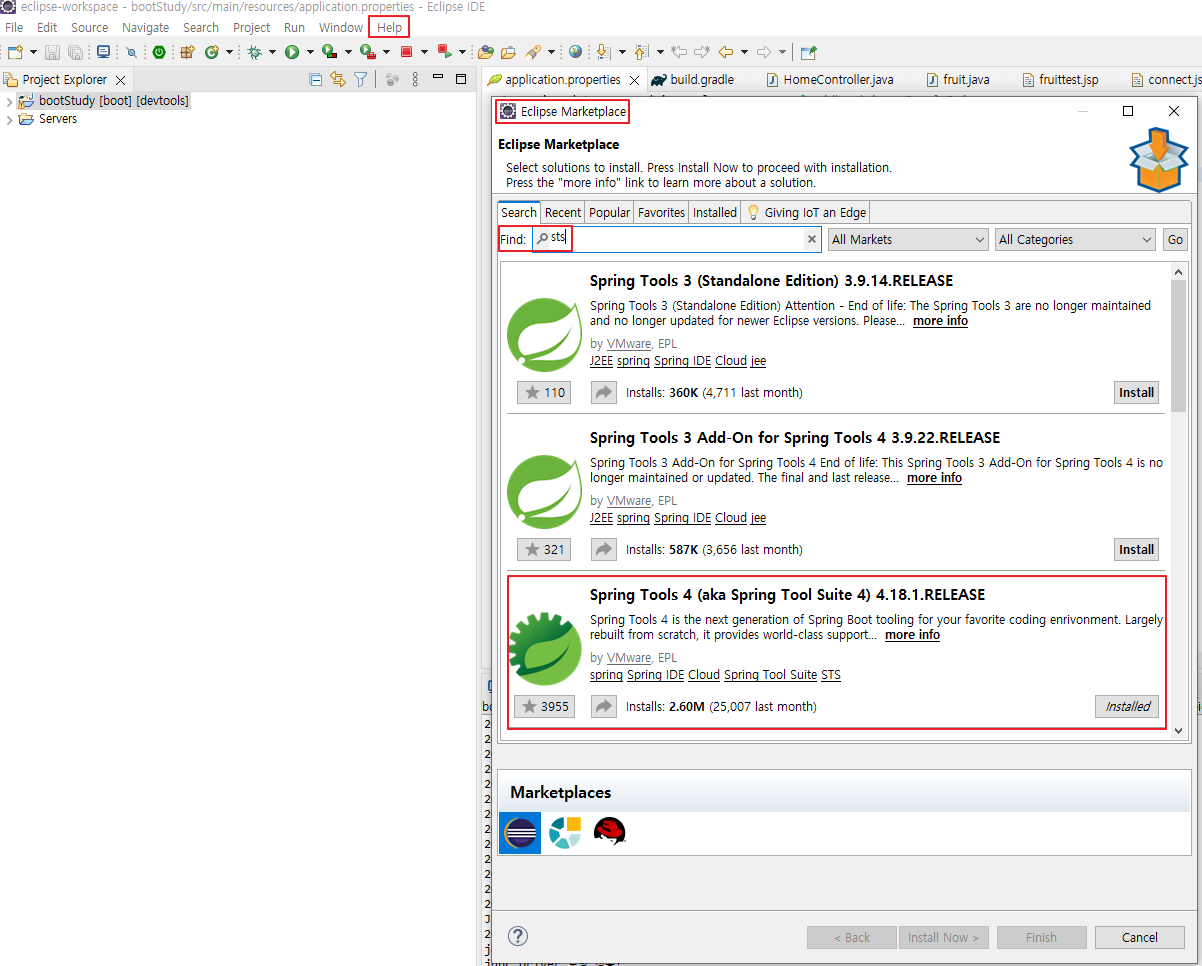The image size is (1202, 966).
Task: Clear the Find search field with X
Action: pos(812,239)
